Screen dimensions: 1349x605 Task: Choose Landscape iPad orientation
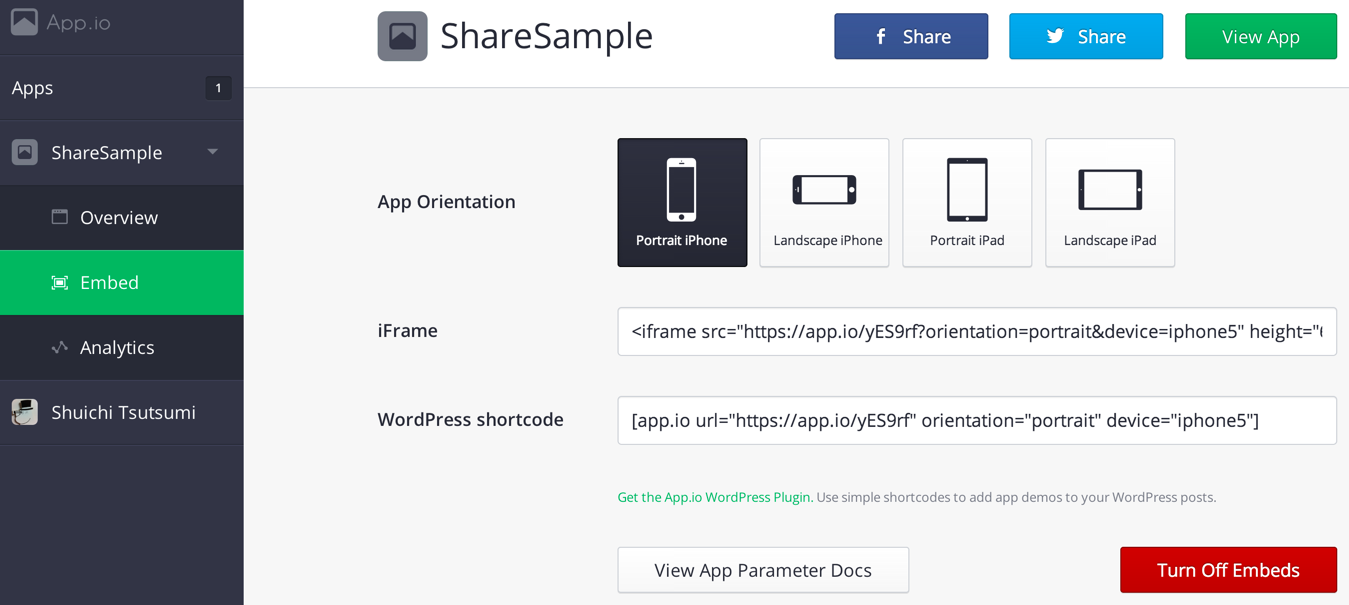[1110, 202]
